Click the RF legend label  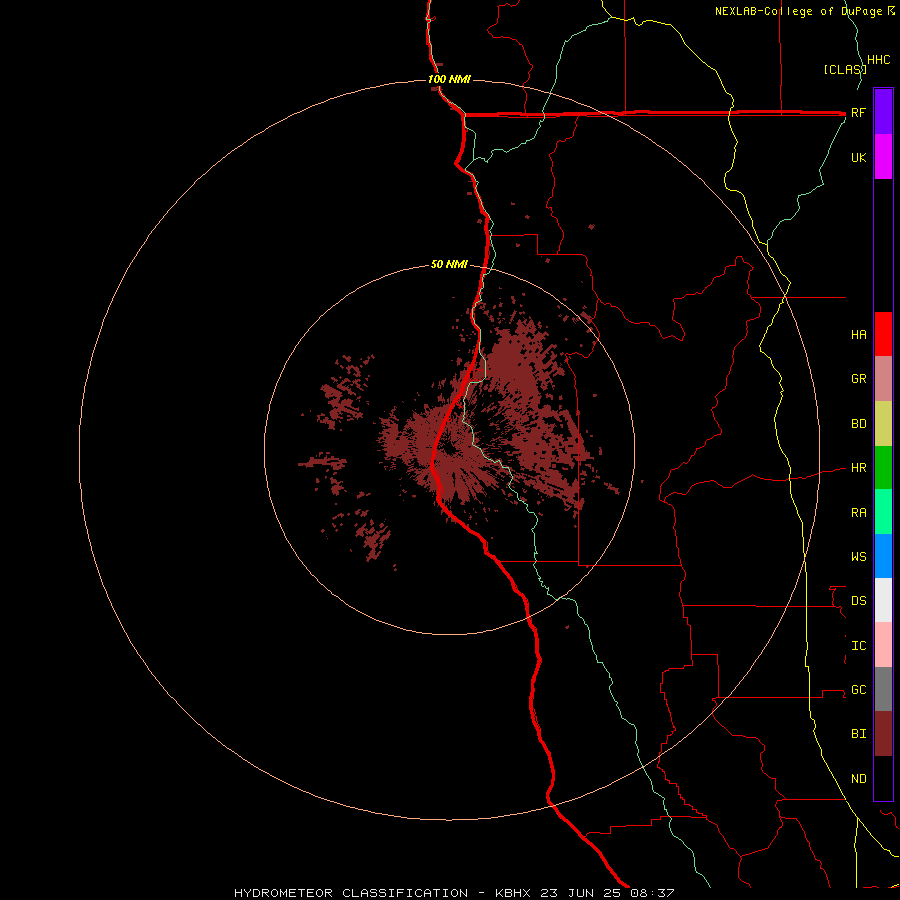tap(858, 112)
